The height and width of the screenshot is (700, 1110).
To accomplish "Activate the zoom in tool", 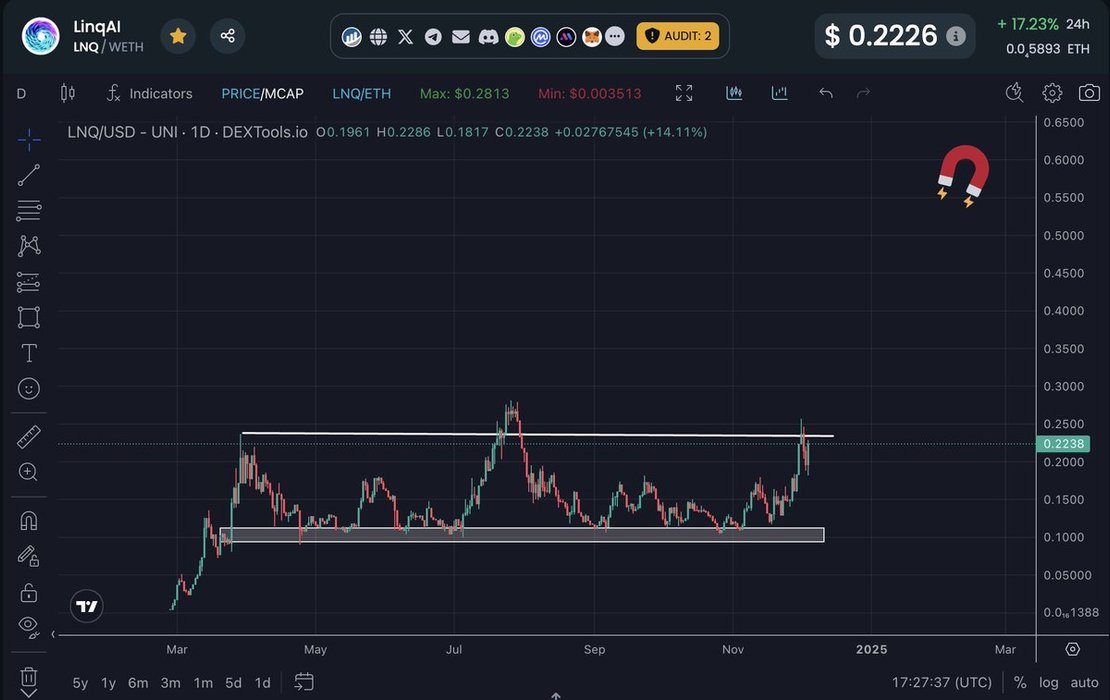I will tap(29, 472).
